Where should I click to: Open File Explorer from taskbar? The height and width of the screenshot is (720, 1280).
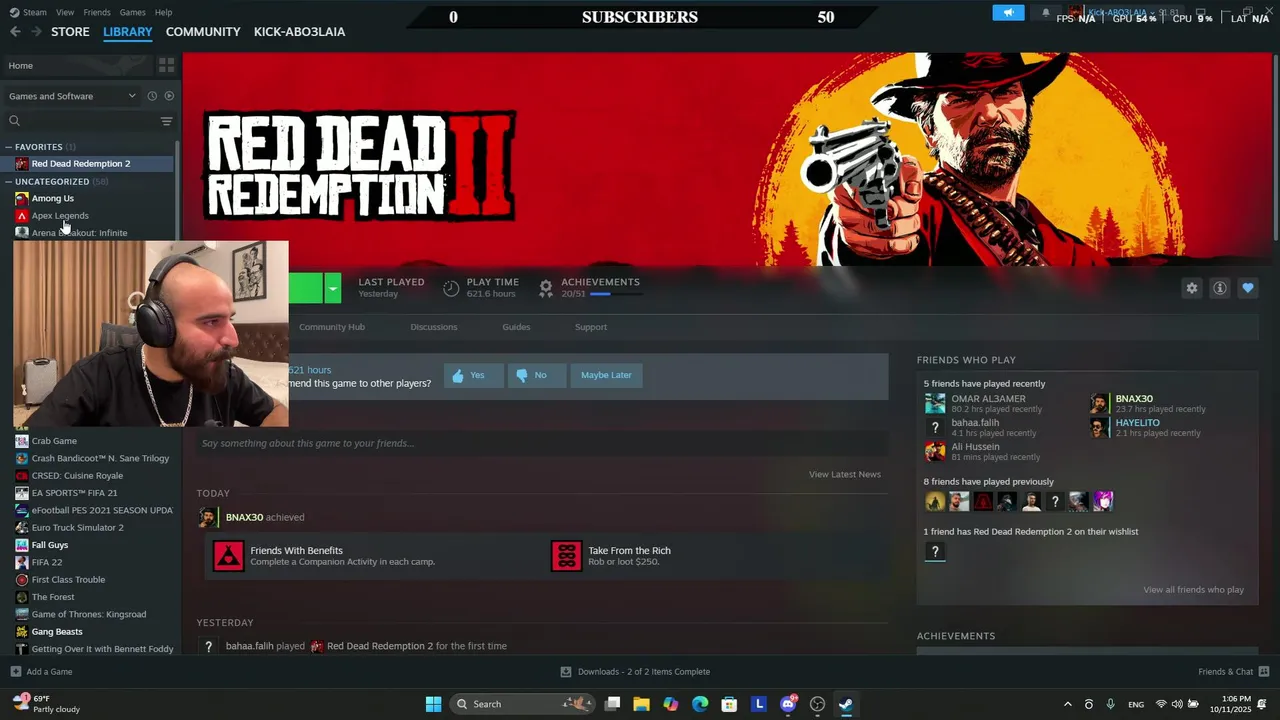[641, 704]
